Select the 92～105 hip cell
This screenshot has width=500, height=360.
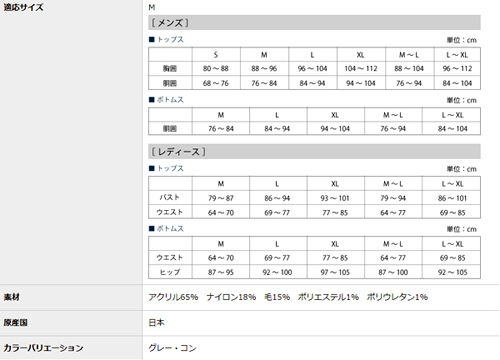pos(452,272)
